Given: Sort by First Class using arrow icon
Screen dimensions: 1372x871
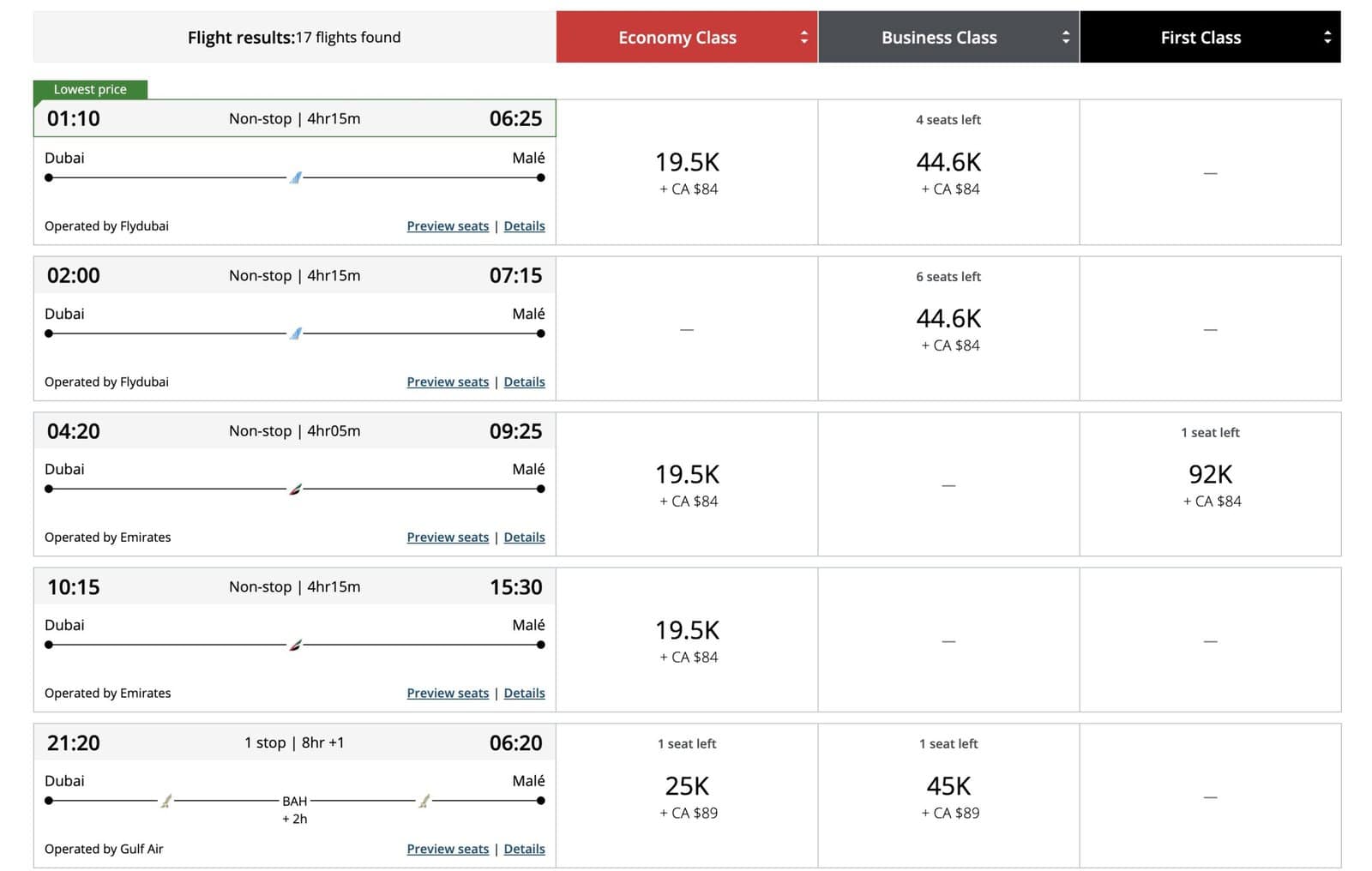Looking at the screenshot, I should 1327,37.
